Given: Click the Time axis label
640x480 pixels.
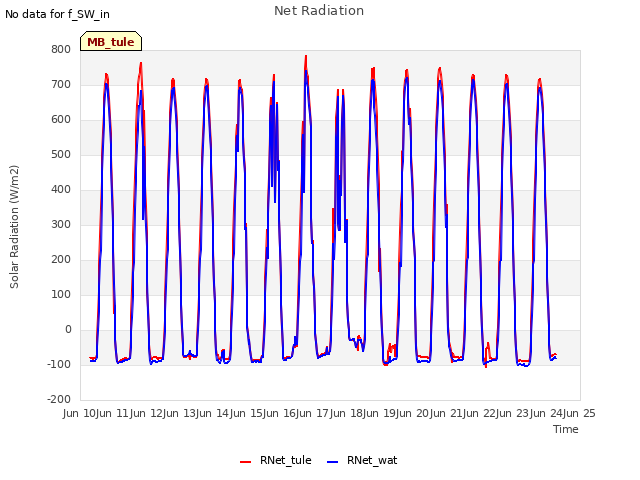Looking at the screenshot, I should click(566, 429).
